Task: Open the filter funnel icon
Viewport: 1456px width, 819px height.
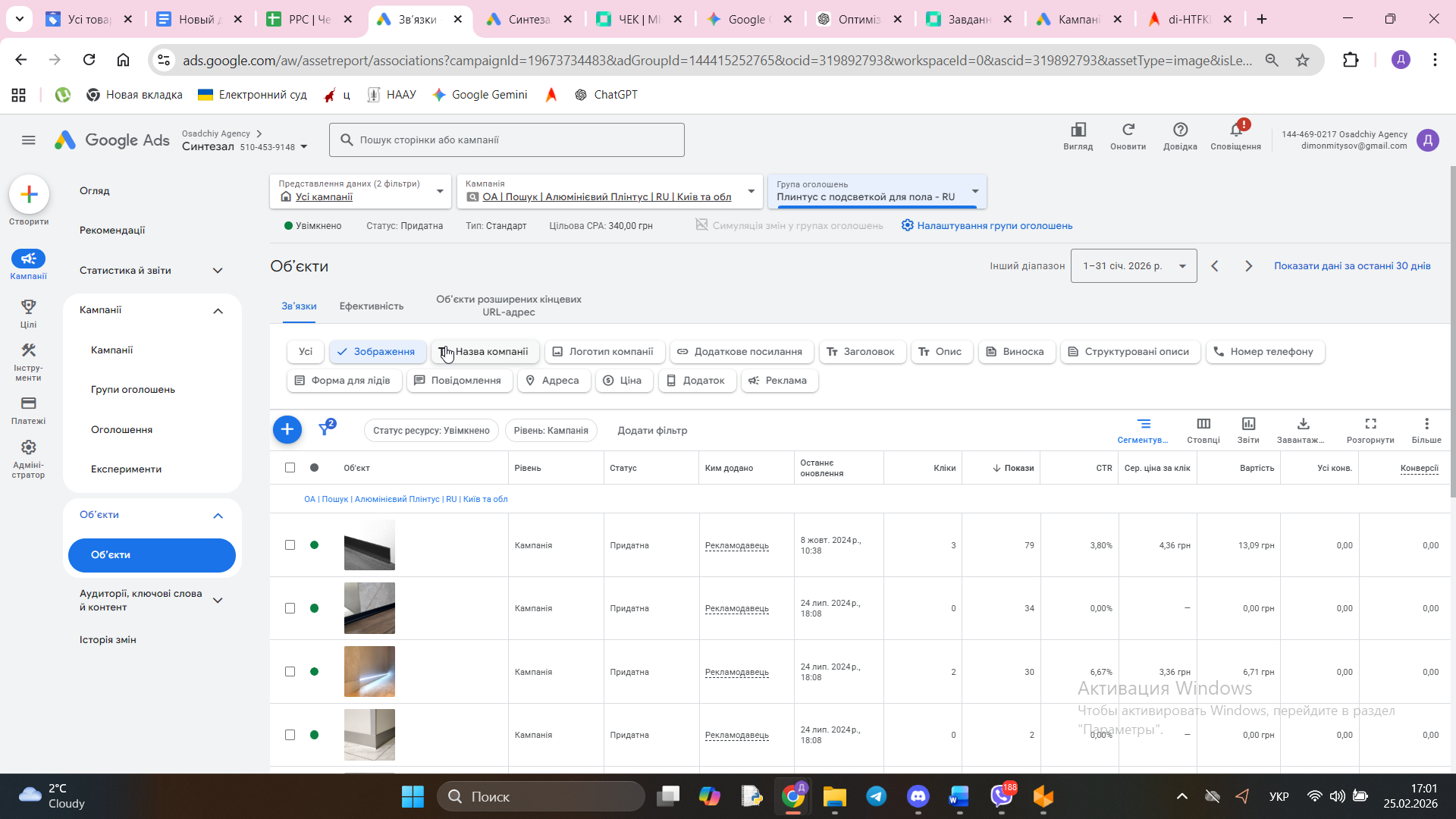Action: [x=325, y=429]
